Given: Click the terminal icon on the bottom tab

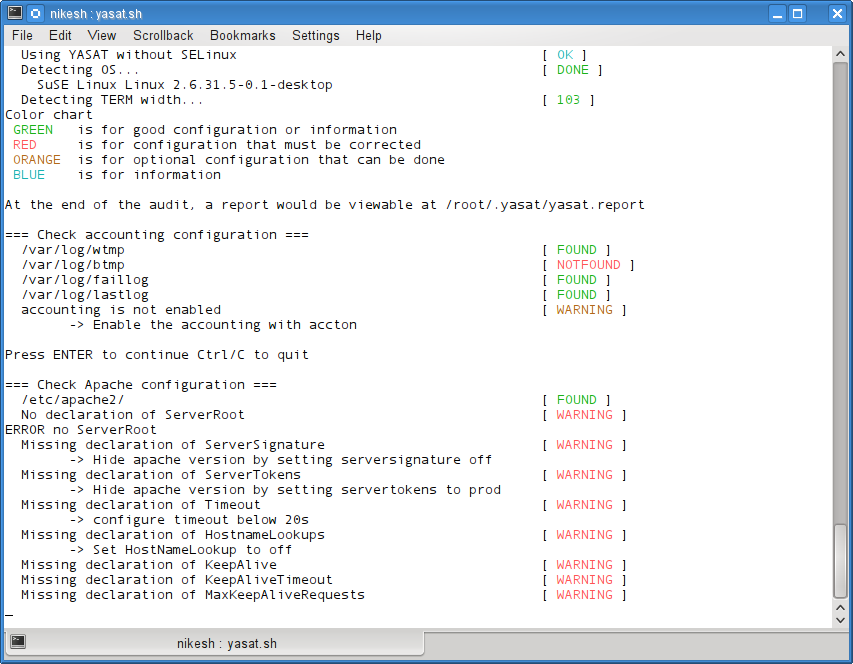Looking at the screenshot, I should pos(18,642).
